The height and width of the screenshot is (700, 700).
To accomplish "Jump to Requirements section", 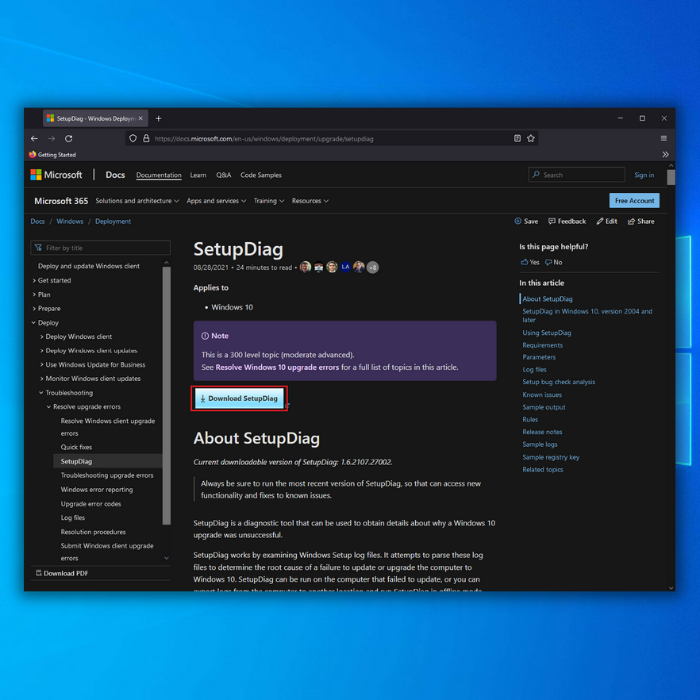I will click(542, 345).
